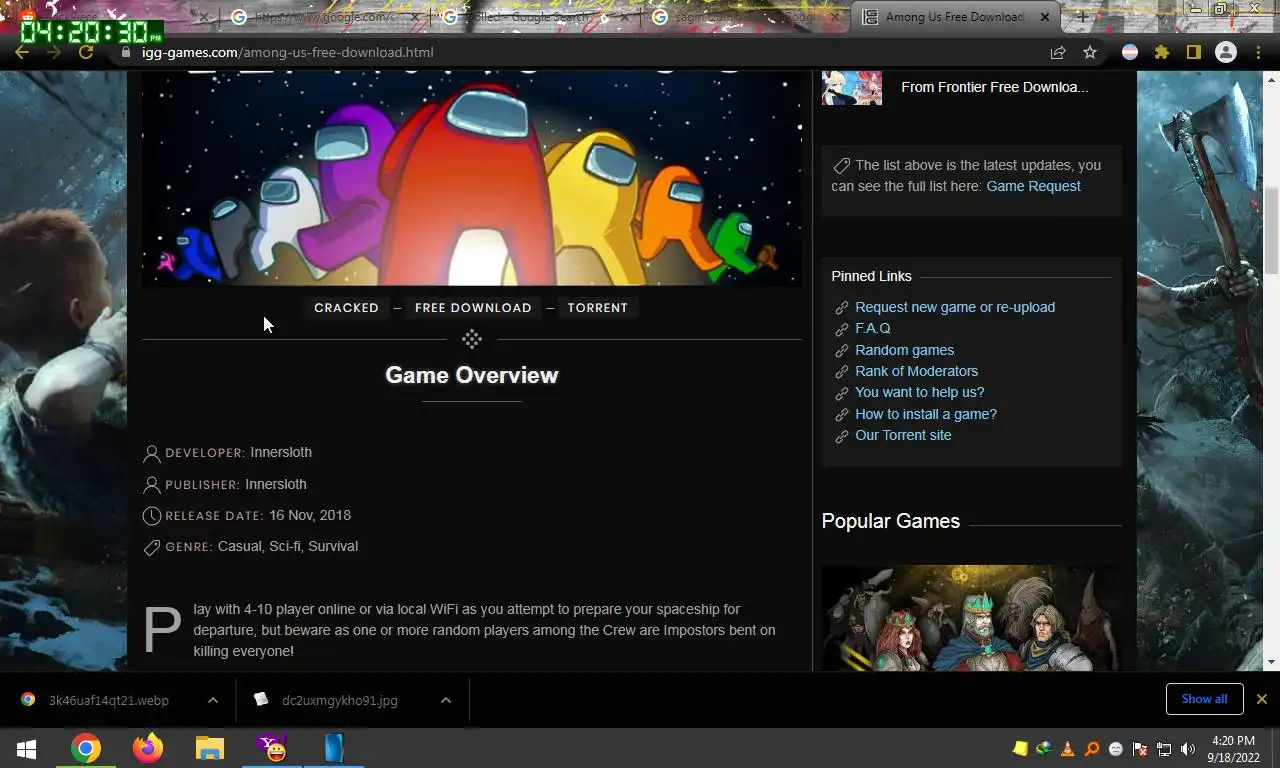Click the Action Center flag tray icon
The height and width of the screenshot is (768, 1280).
pos(1140,749)
